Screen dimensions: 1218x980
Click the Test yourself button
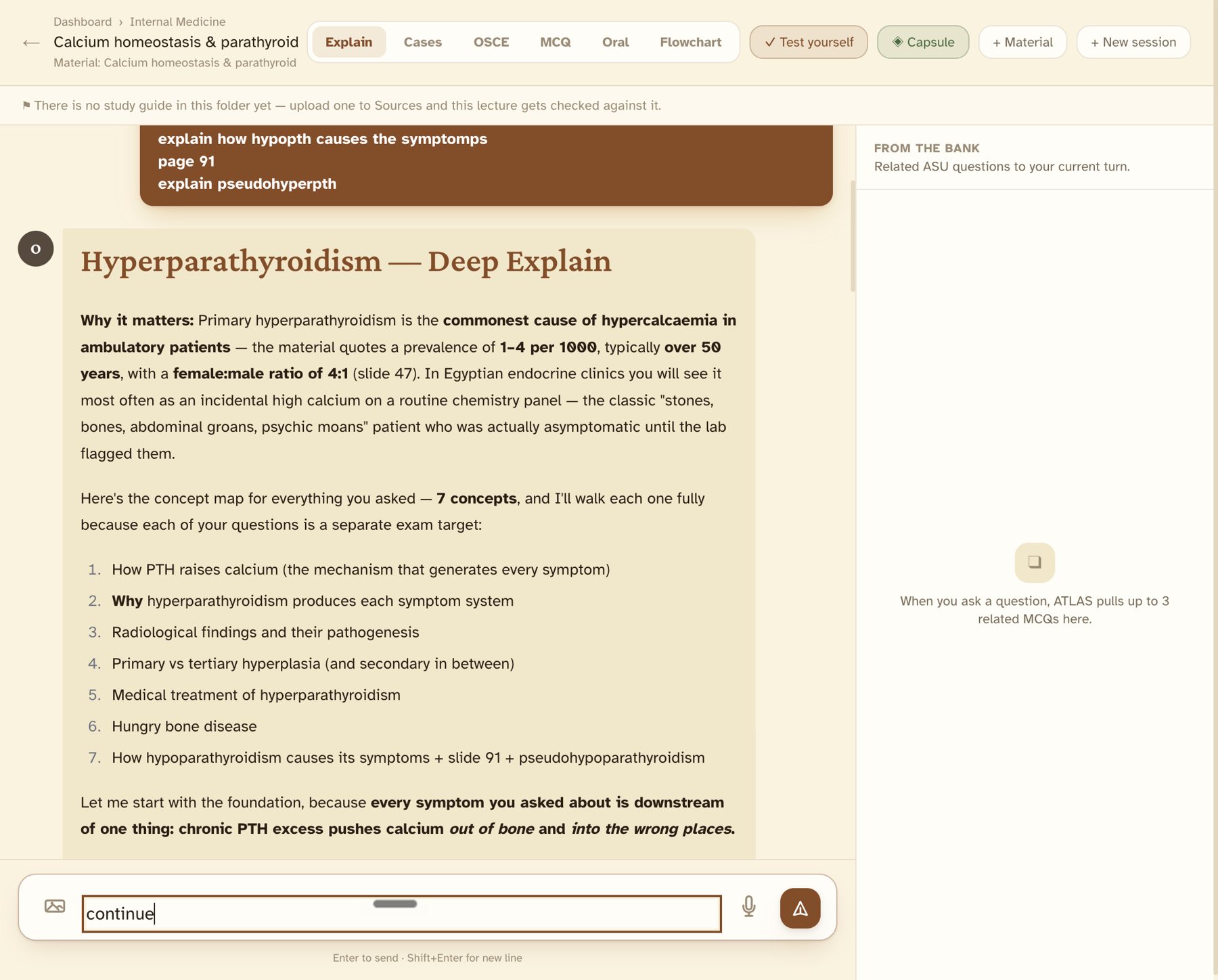tap(809, 42)
